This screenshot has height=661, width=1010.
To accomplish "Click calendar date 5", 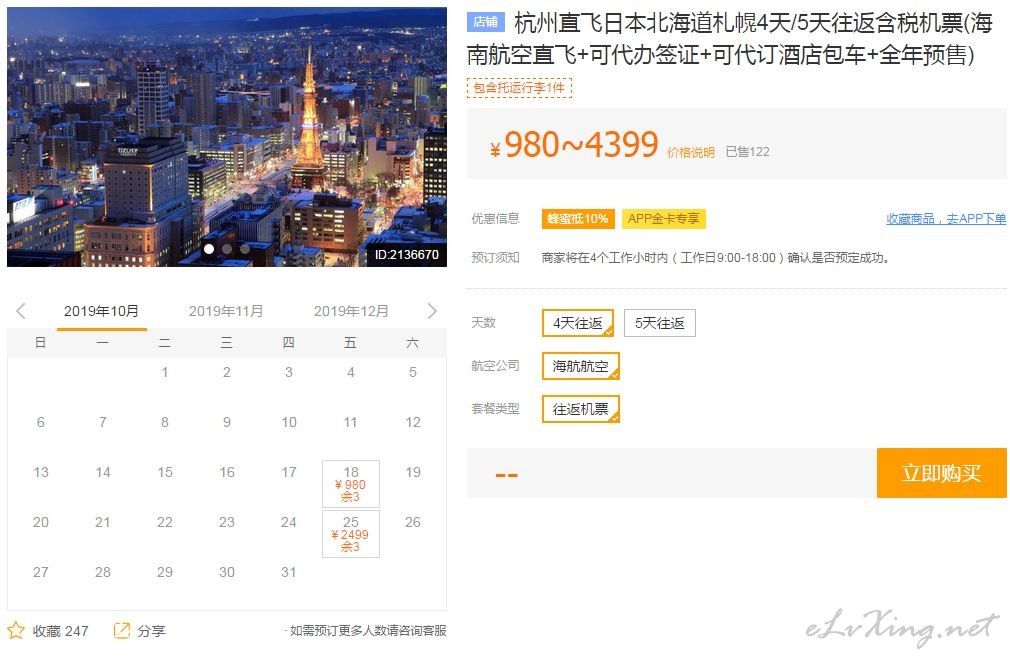I will pos(413,372).
